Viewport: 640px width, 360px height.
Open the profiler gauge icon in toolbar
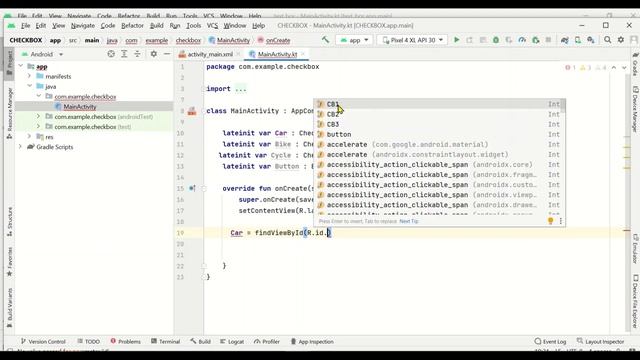(x=522, y=40)
